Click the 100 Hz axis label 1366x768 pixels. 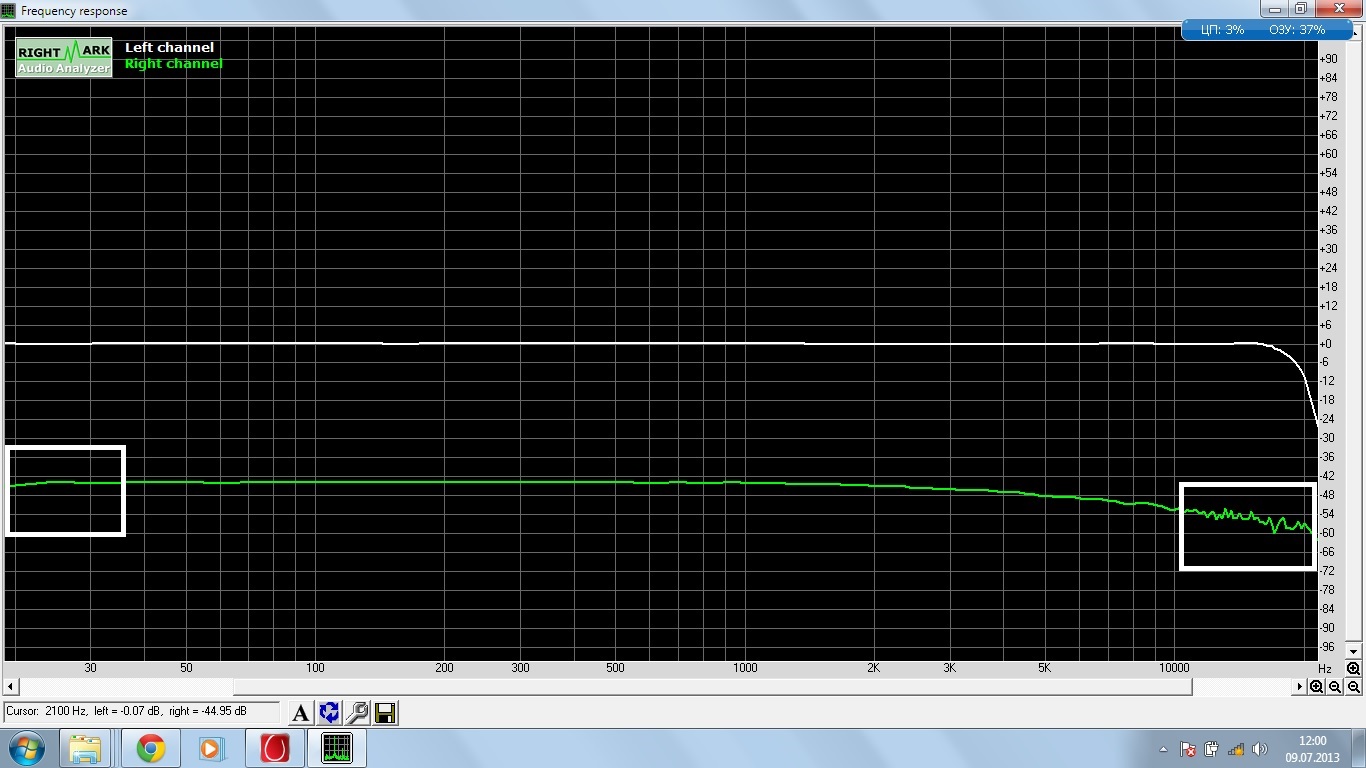315,668
